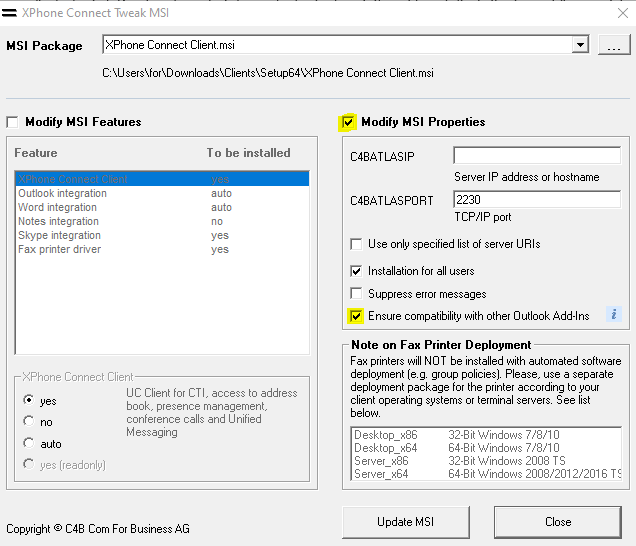
Task: Click the Server_x86 entry in printer list
Action: point(381,461)
